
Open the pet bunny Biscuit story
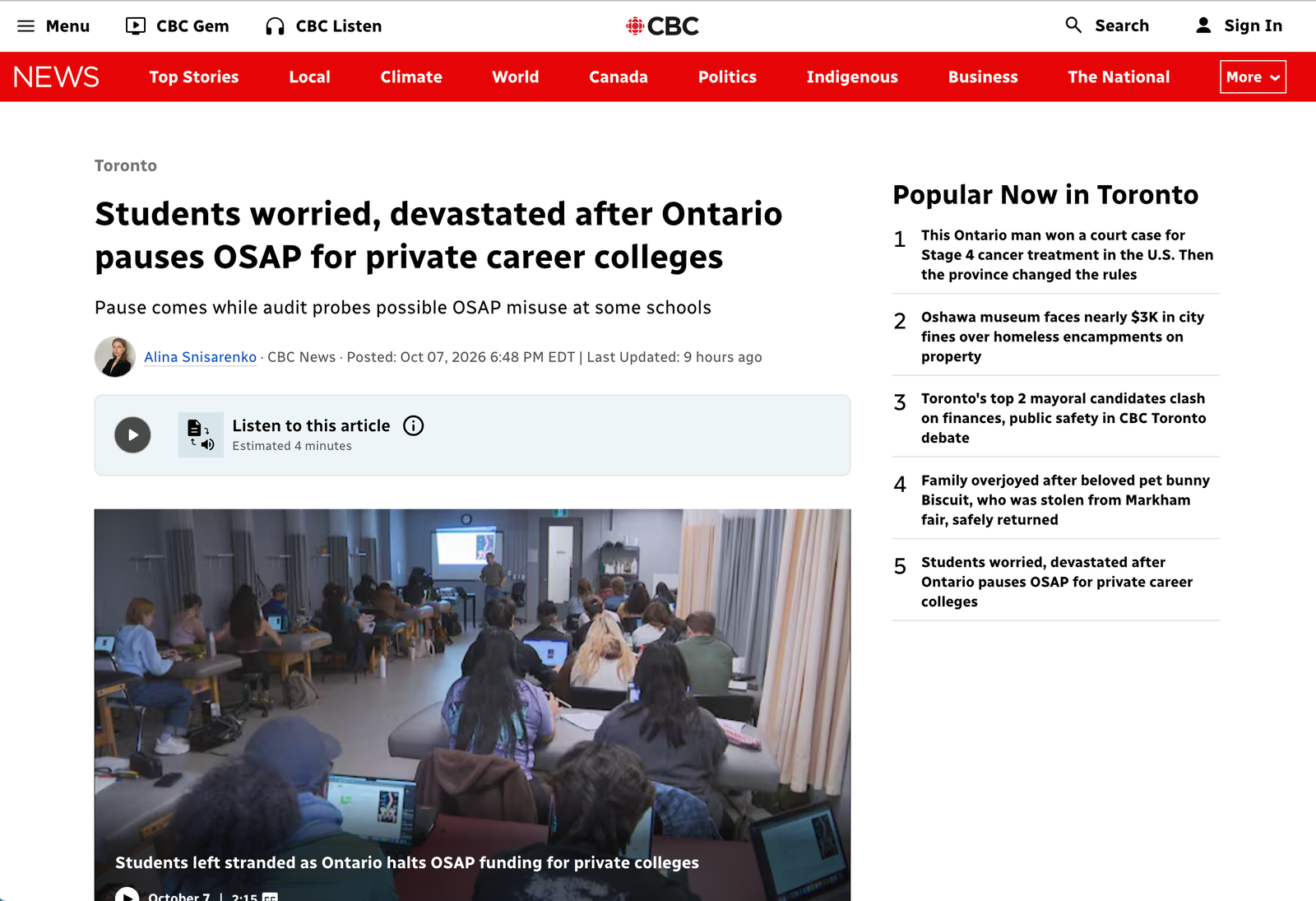click(x=1065, y=500)
